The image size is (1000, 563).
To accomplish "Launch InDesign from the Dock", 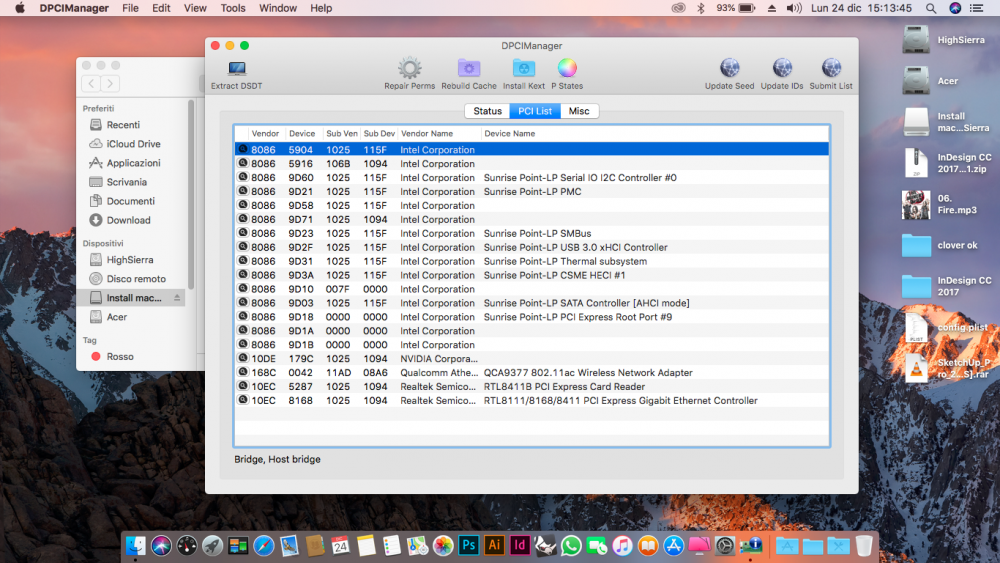I will [520, 546].
